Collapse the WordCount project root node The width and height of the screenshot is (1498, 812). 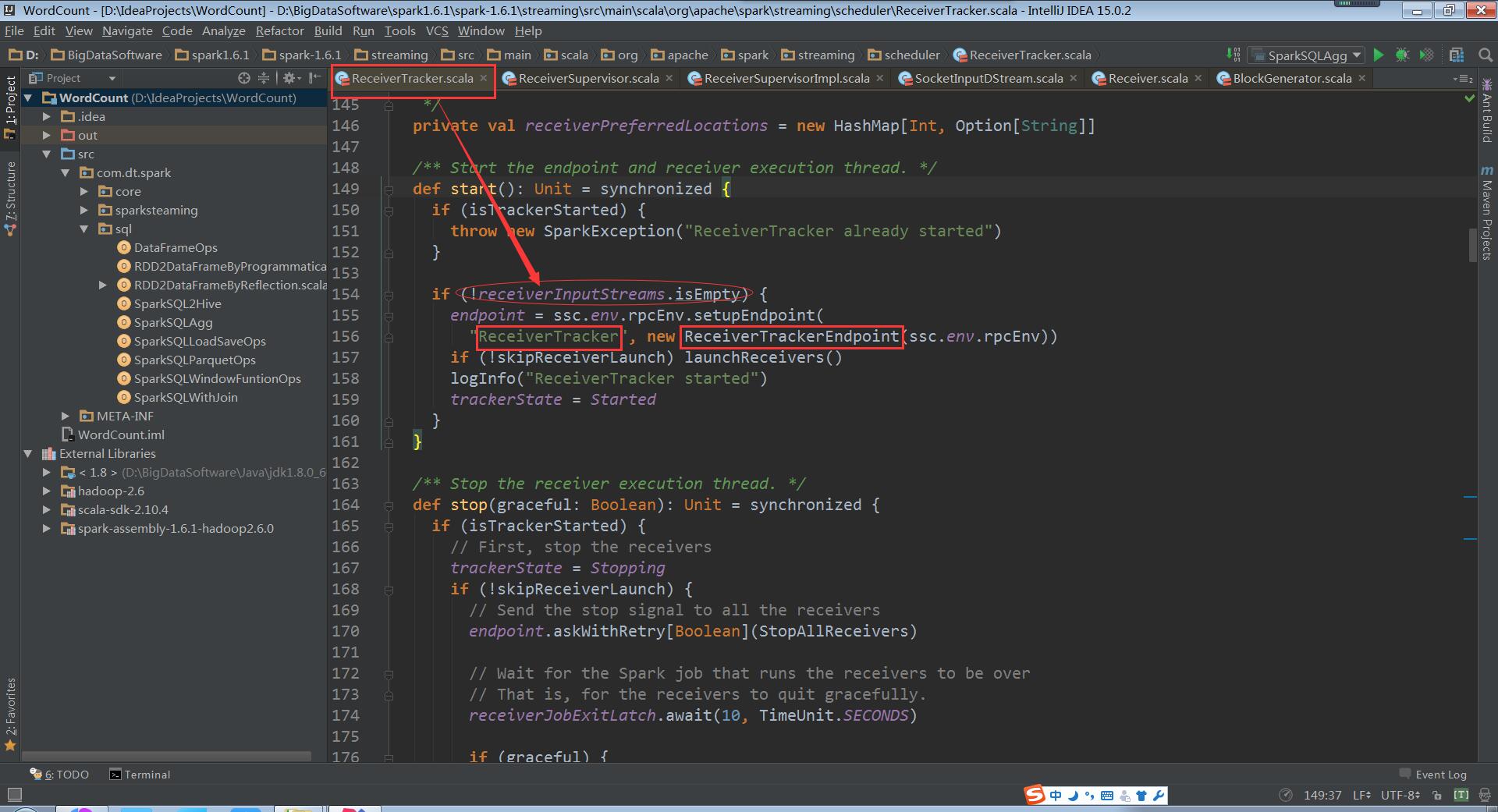point(29,98)
